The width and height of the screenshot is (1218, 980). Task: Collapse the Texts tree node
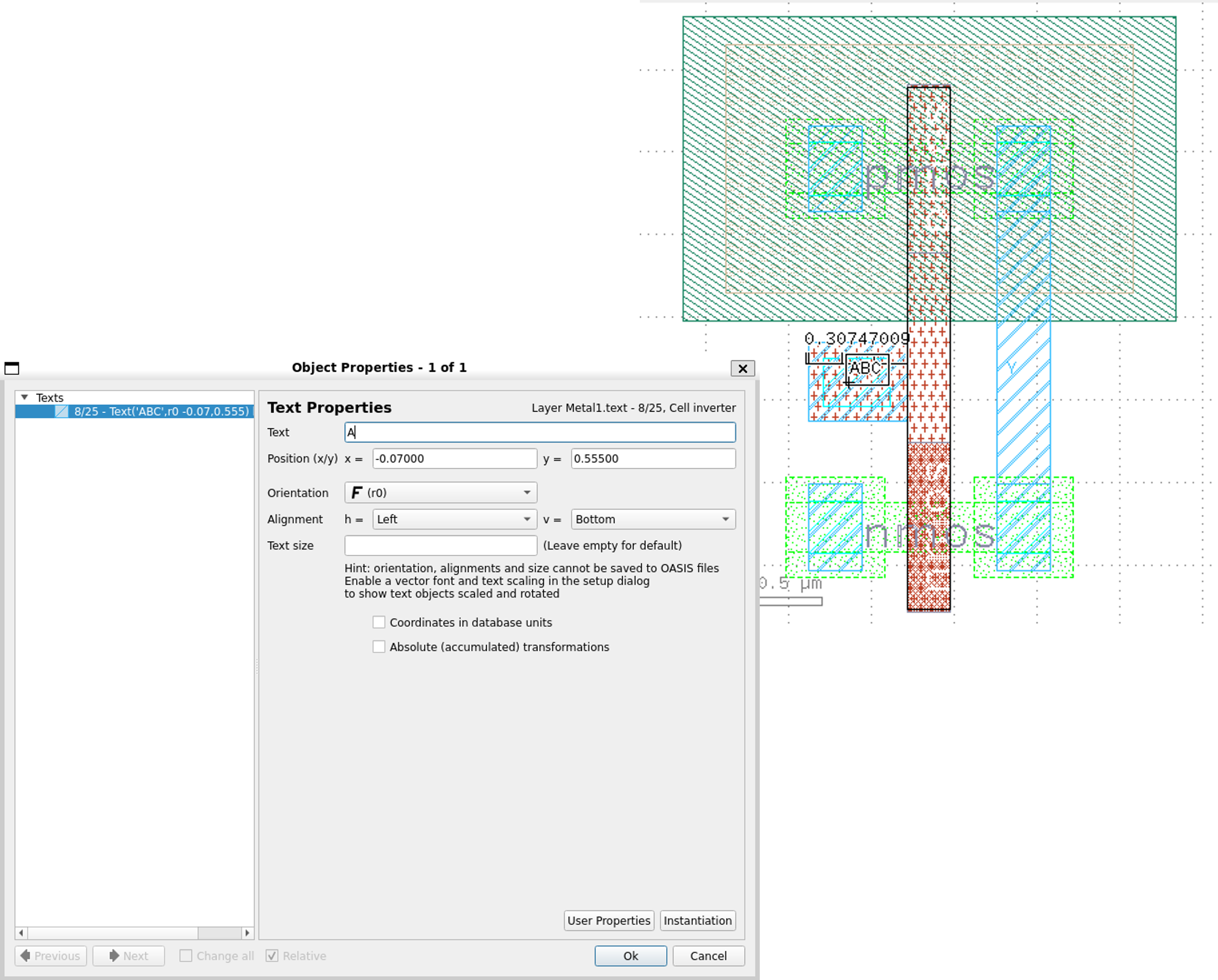tap(24, 397)
